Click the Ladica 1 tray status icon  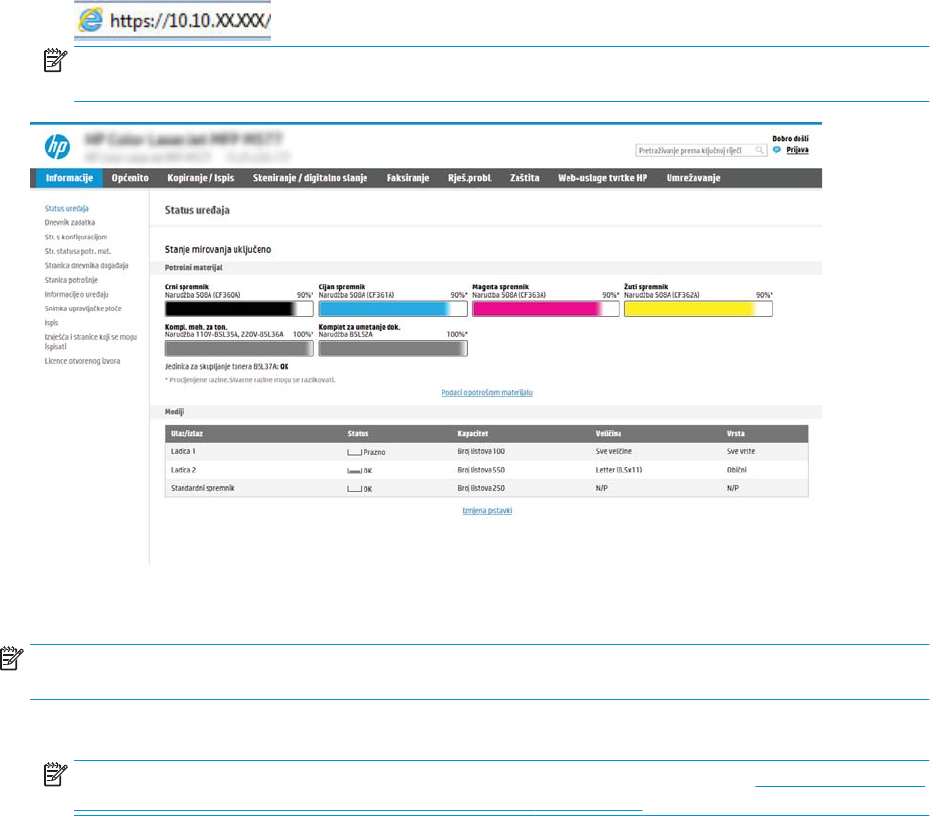[354, 452]
